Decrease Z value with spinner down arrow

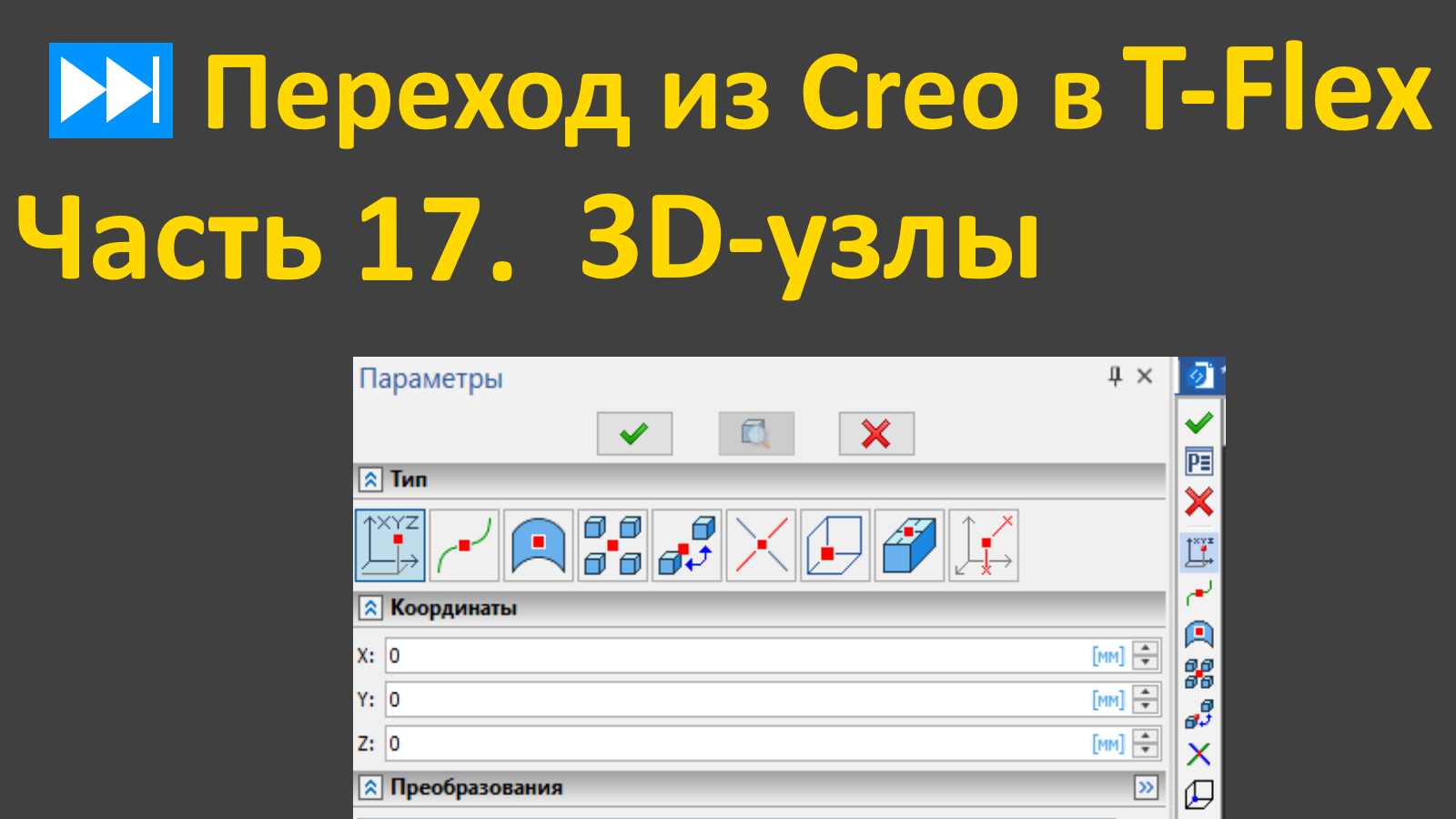click(1146, 751)
